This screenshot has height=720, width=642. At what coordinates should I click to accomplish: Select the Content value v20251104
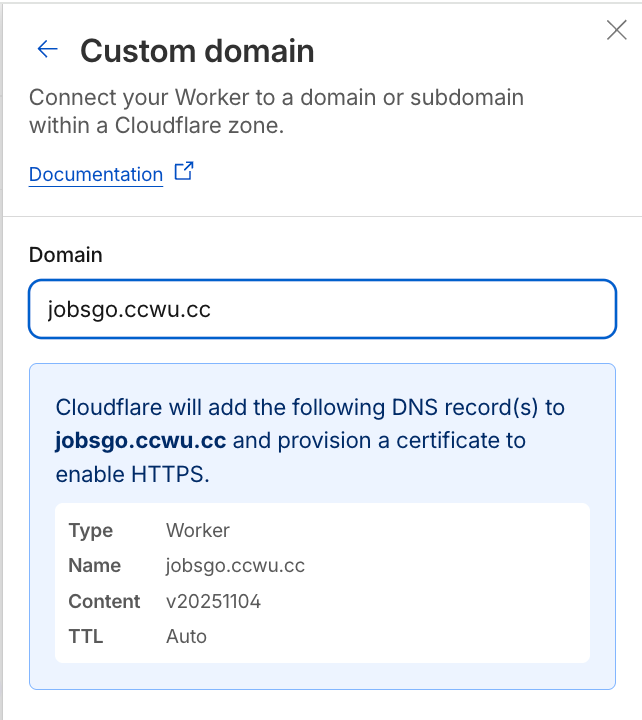pyautogui.click(x=214, y=602)
